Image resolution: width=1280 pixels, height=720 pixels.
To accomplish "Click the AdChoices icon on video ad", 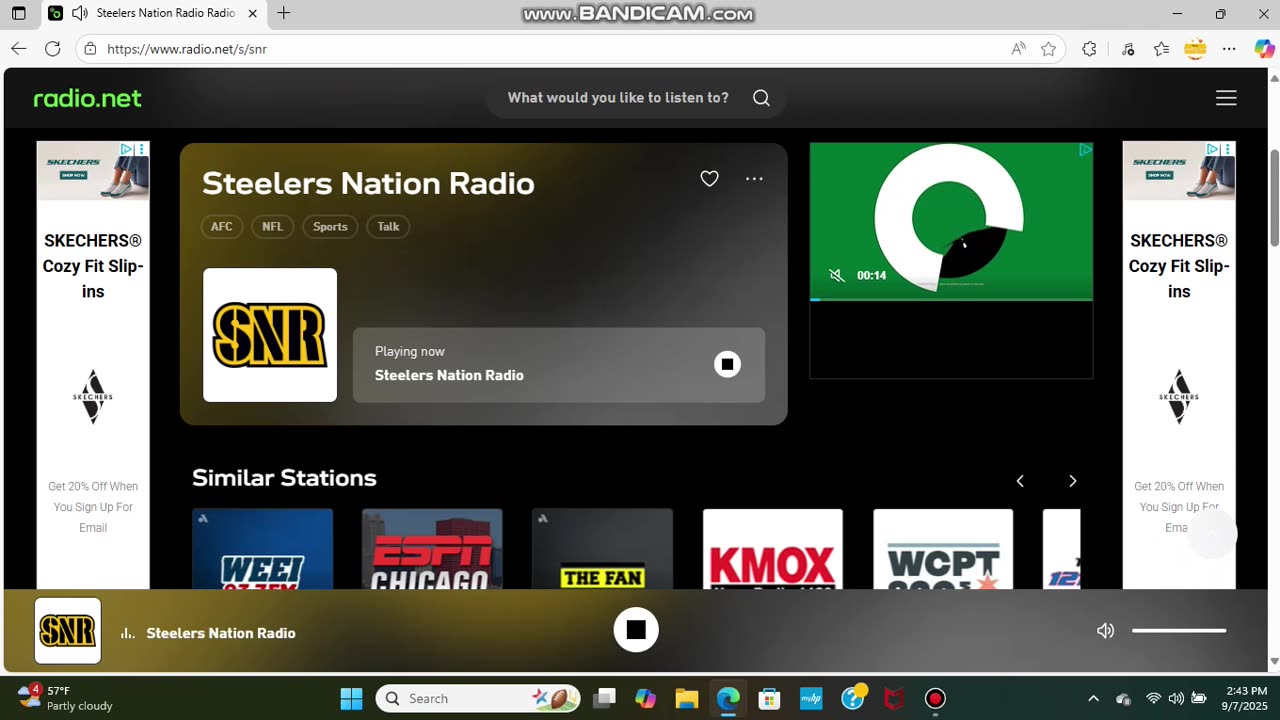I will click(1085, 150).
